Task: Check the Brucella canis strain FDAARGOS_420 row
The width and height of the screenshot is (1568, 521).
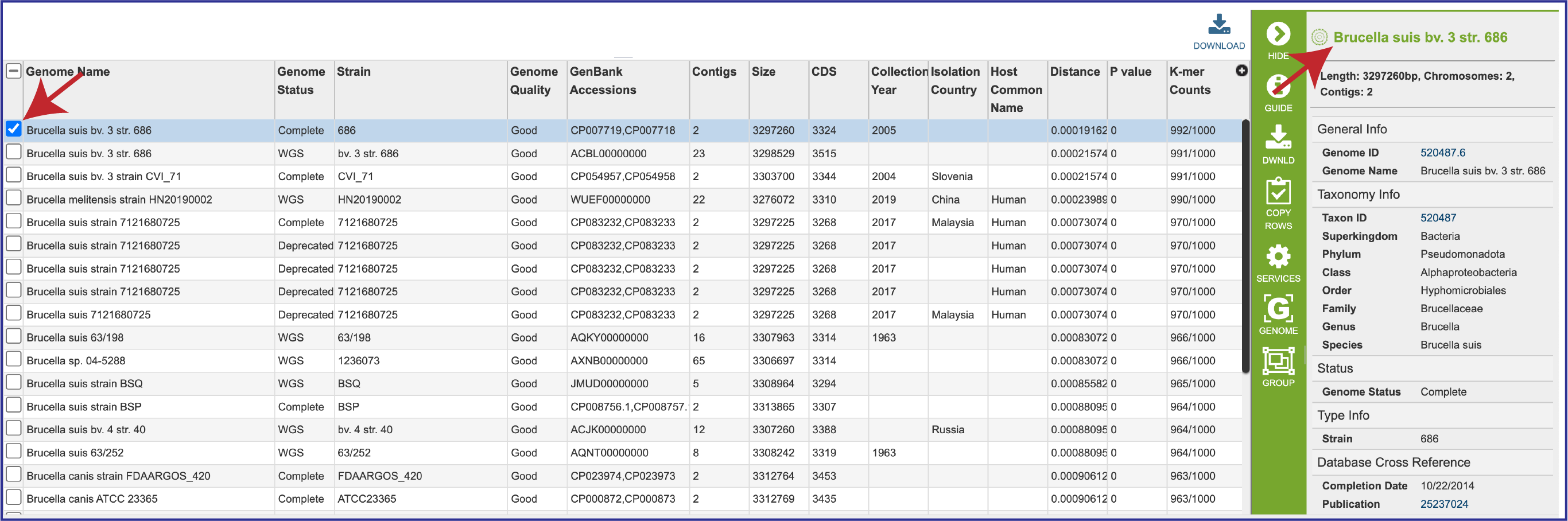Action: click(x=13, y=475)
